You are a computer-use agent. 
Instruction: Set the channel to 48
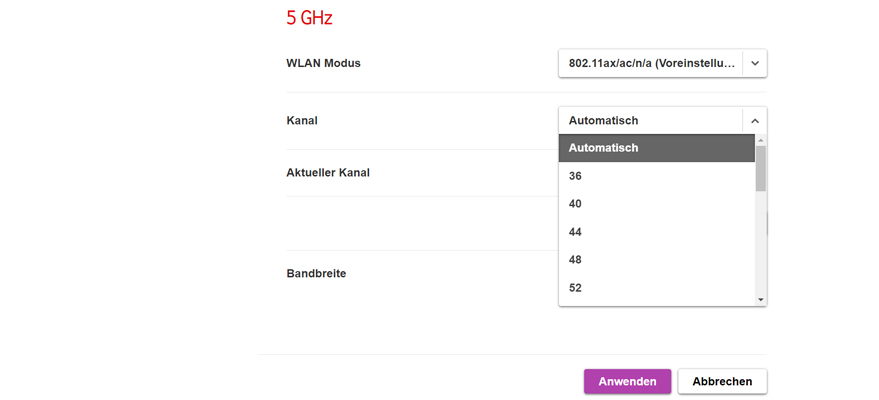(656, 260)
